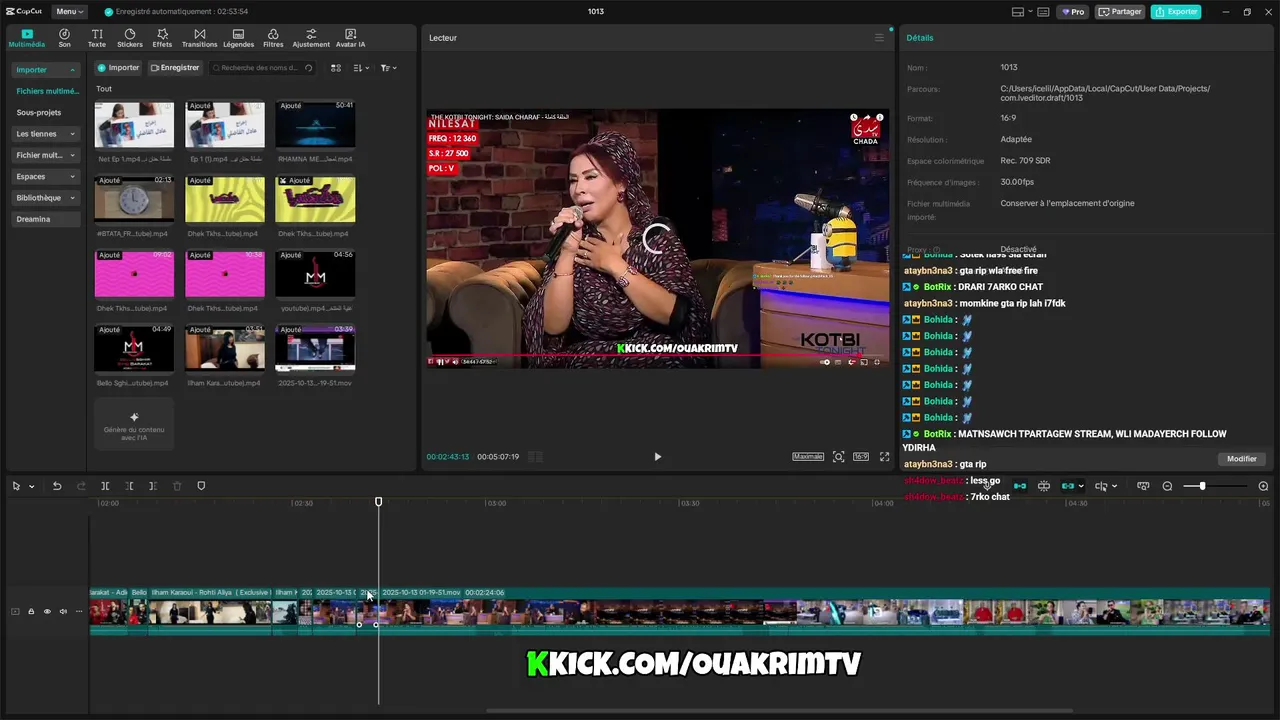
Task: Zoom in the timeline plus icon
Action: 1263,486
